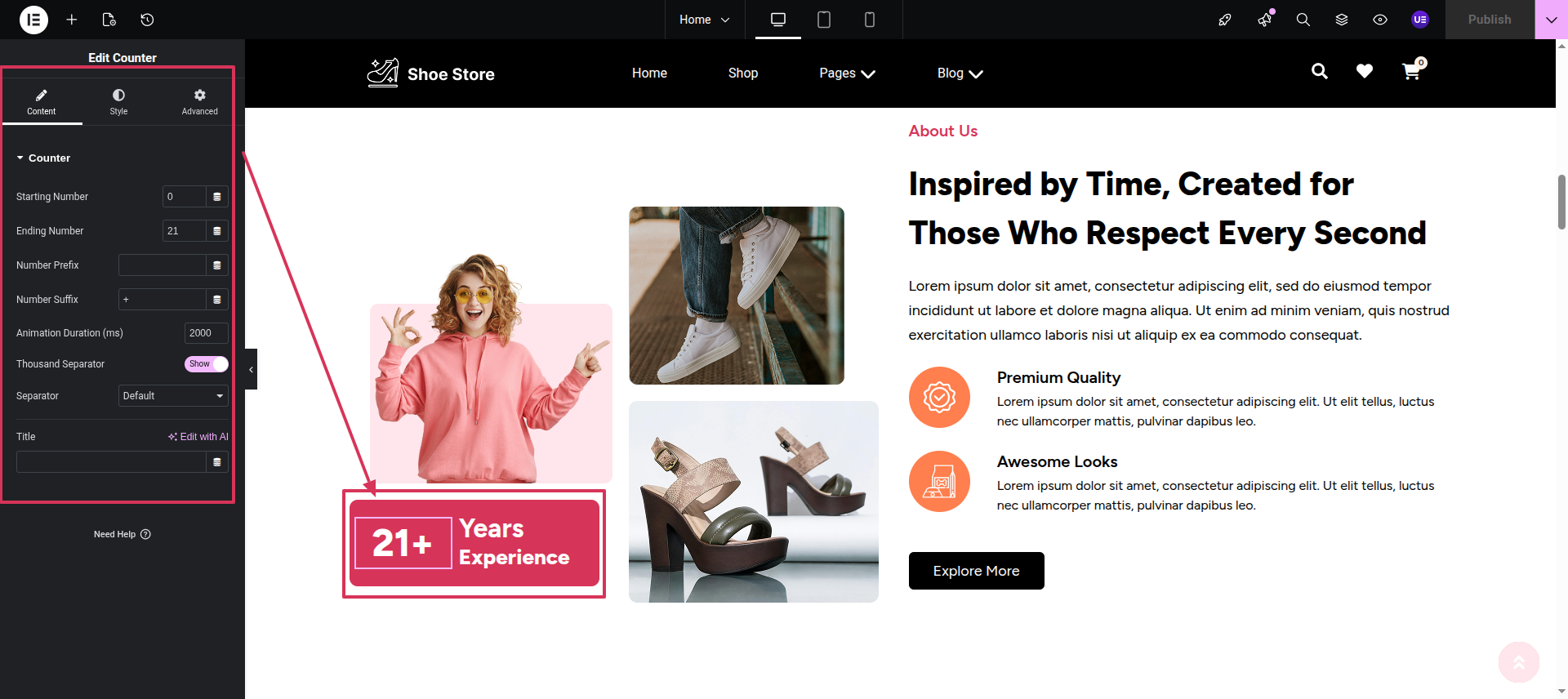Expand the Publish options arrow
This screenshot has height=699, width=1568.
coord(1552,20)
